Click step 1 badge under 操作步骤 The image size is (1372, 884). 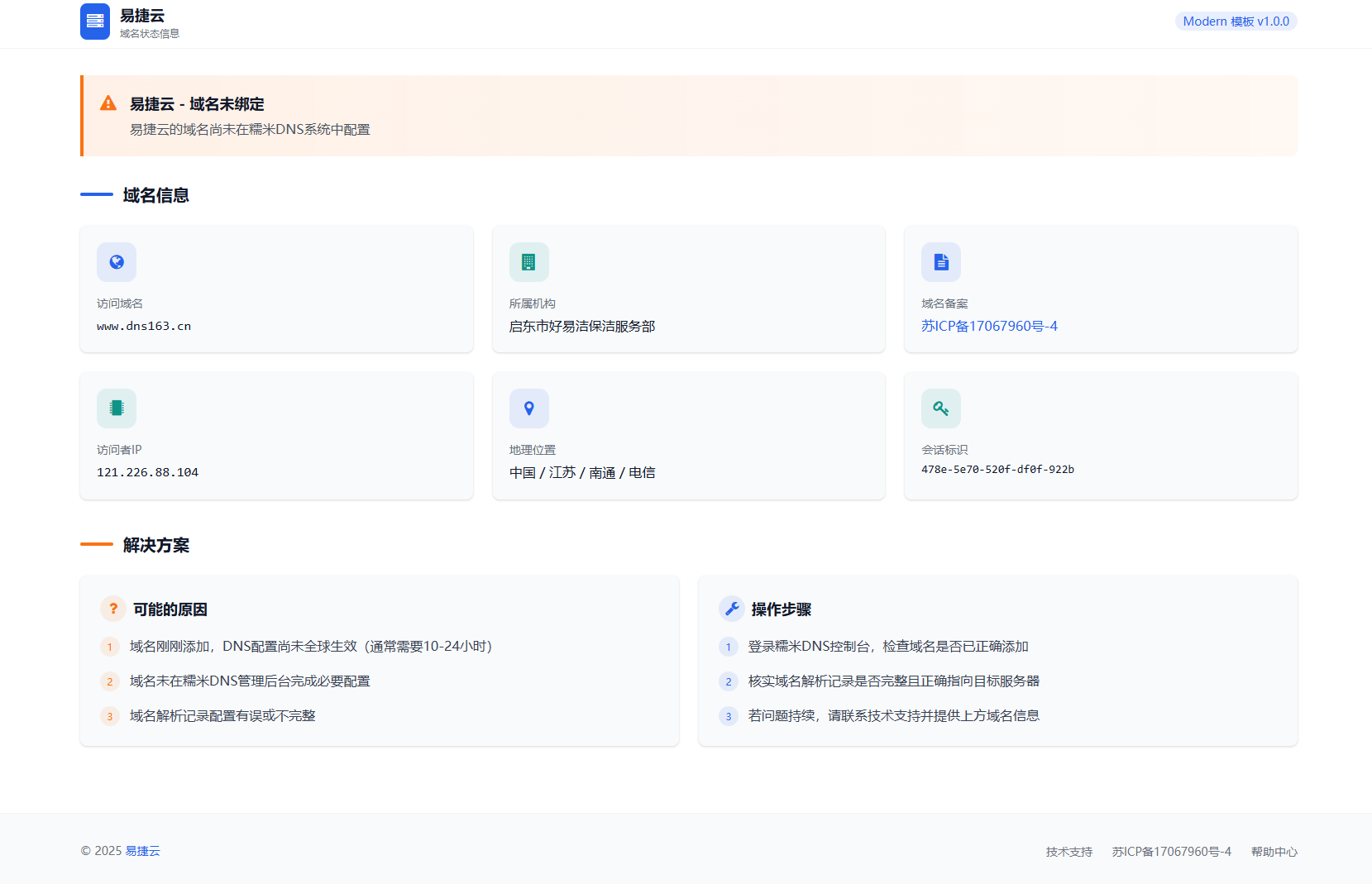coord(729,647)
